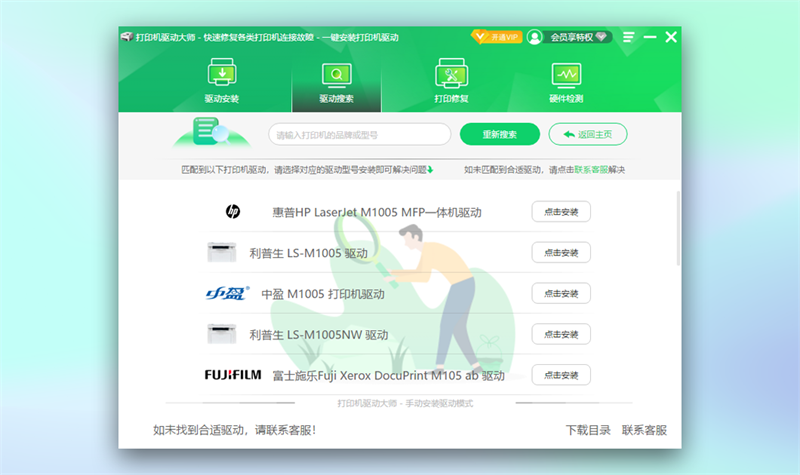Focus the printer brand or model search field
800x475 pixels.
click(360, 135)
